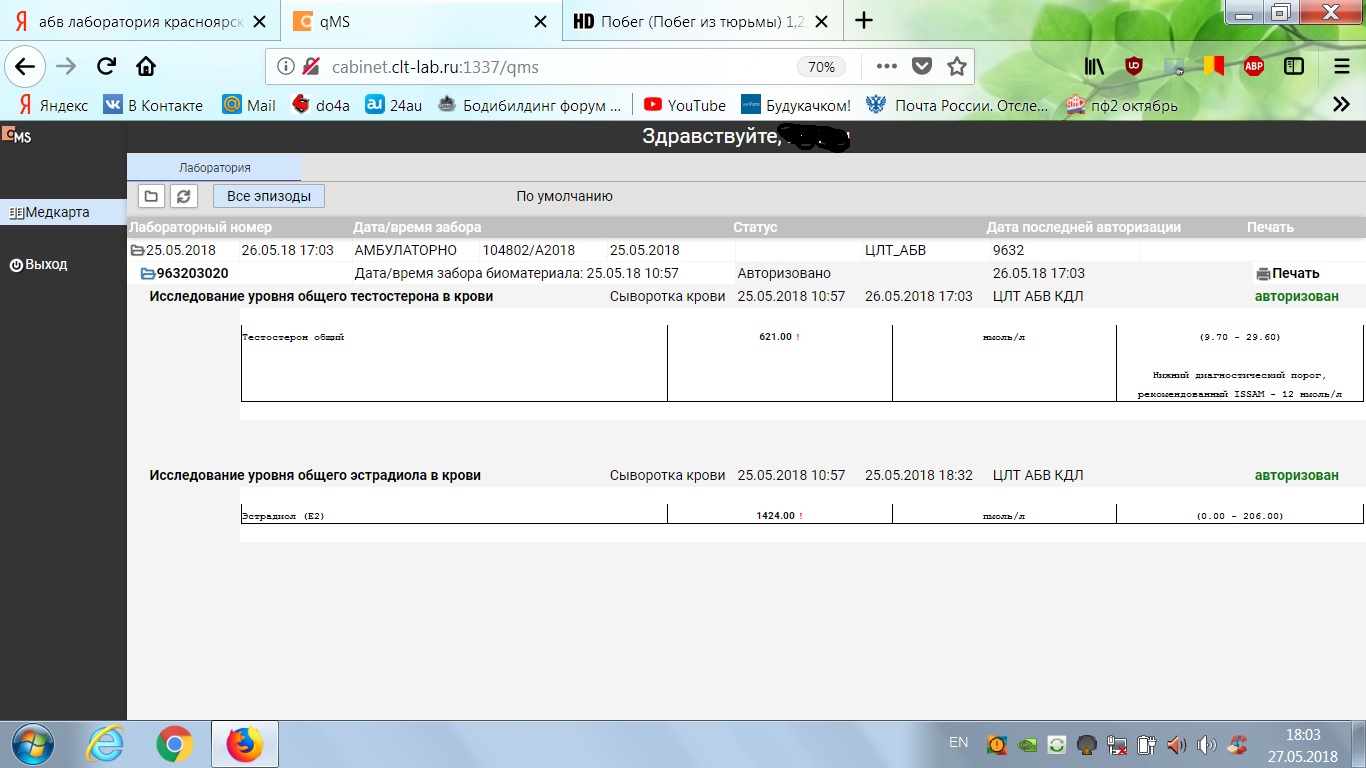
Task: Click the ABP Adblock Plus toolbar icon
Action: (1252, 65)
